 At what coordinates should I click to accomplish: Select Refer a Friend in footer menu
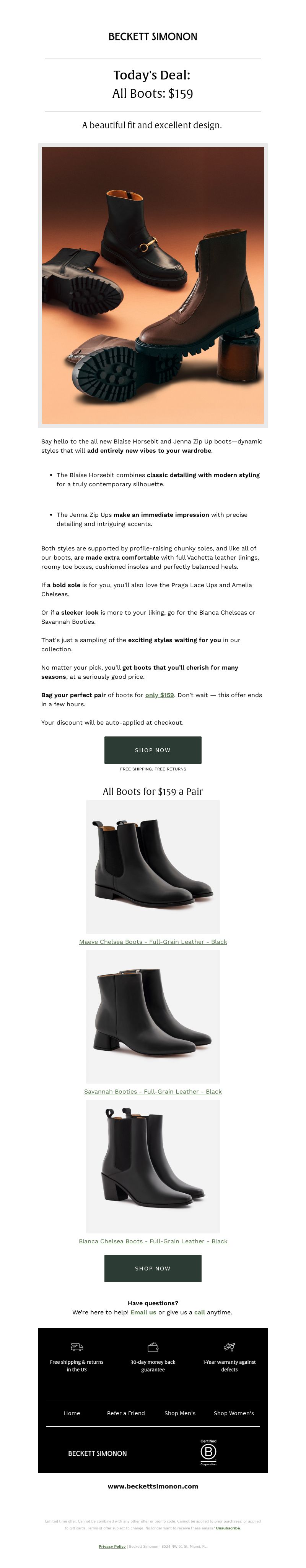pos(125,1413)
